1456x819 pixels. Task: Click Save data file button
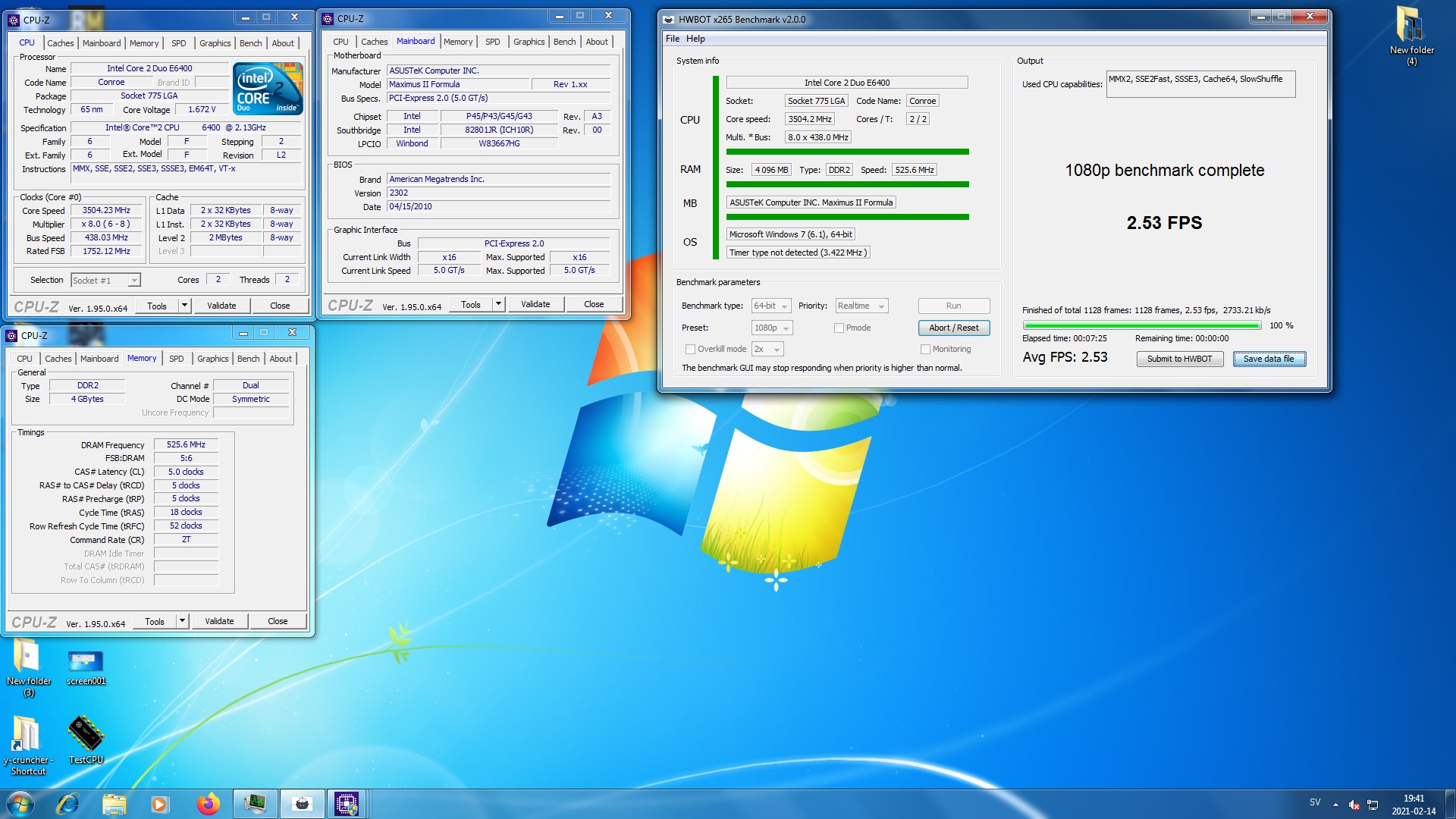pyautogui.click(x=1269, y=359)
